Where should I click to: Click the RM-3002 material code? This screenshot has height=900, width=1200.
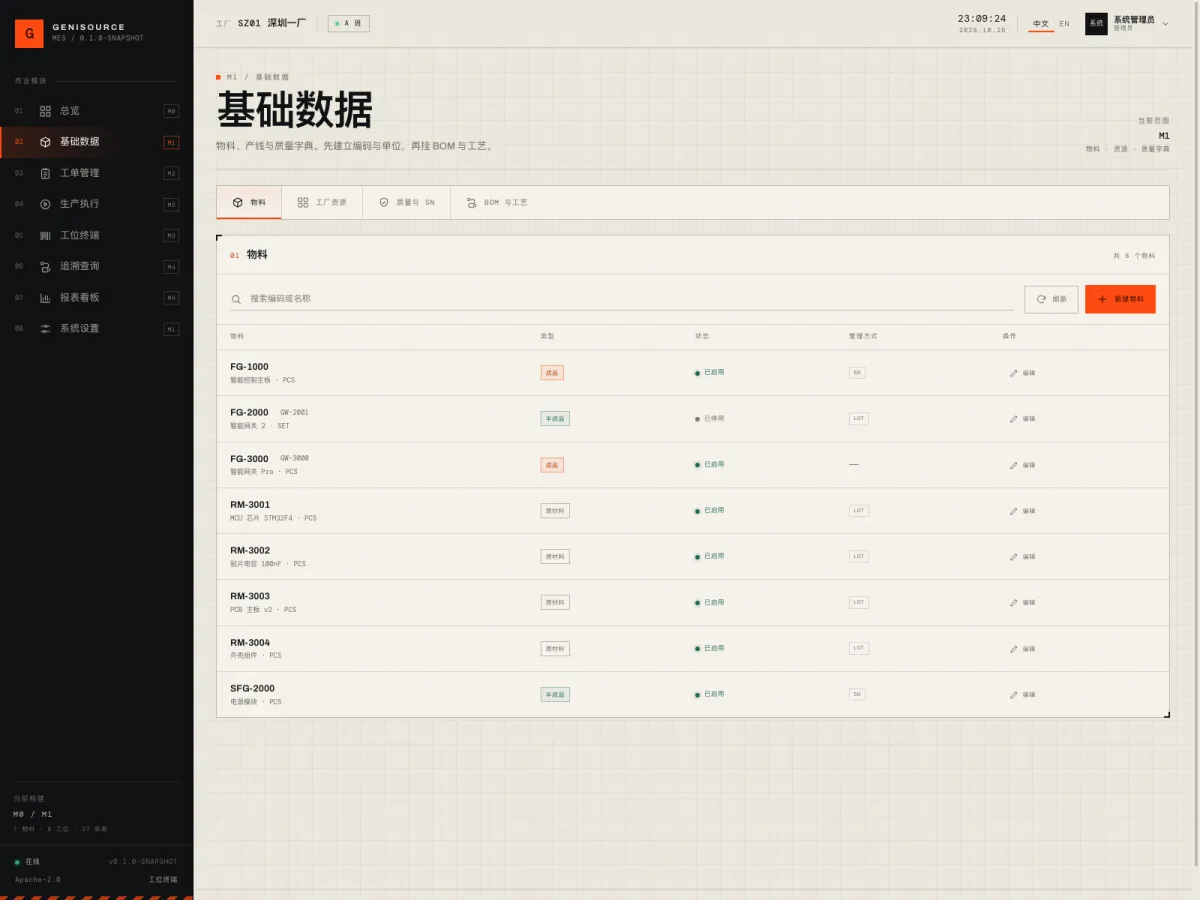(x=250, y=551)
